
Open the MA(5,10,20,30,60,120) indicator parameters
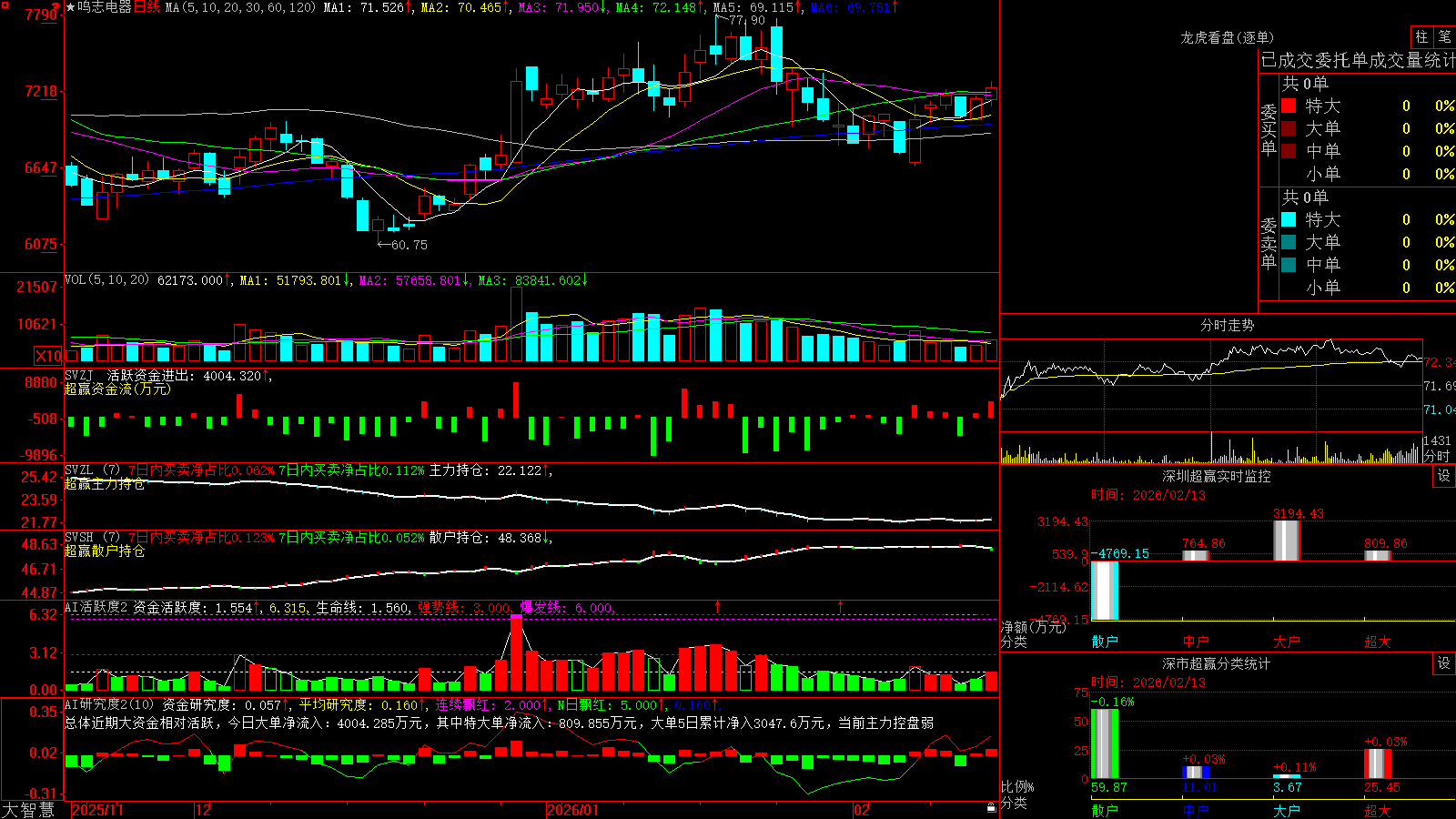click(240, 7)
